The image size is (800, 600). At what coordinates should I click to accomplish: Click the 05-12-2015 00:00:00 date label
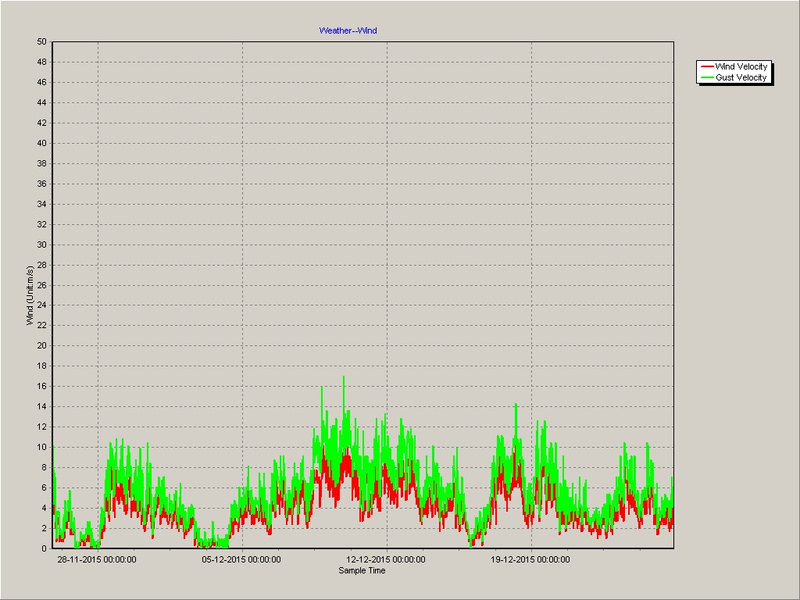pyautogui.click(x=241, y=560)
